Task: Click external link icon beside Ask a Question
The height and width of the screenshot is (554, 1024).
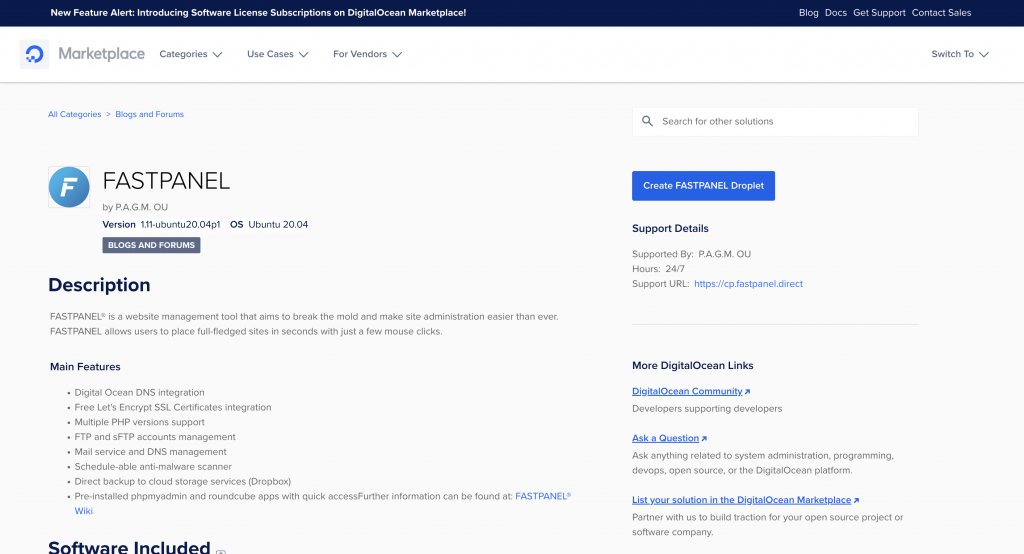Action: click(704, 439)
